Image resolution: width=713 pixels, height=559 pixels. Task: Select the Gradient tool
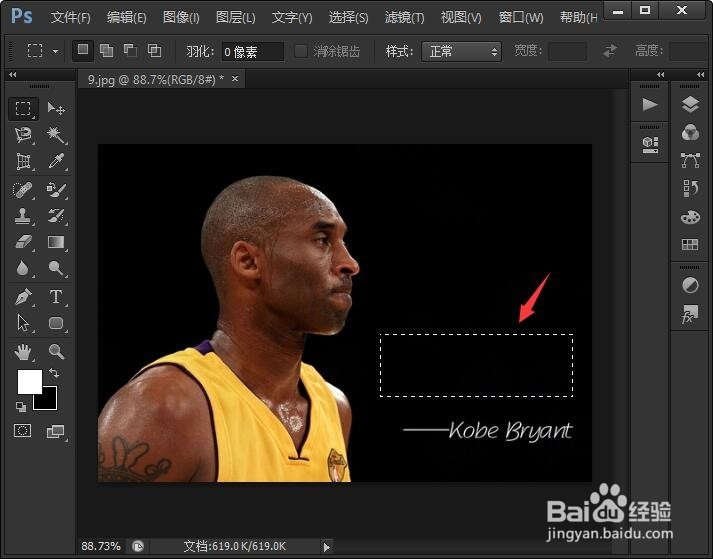tap(56, 242)
